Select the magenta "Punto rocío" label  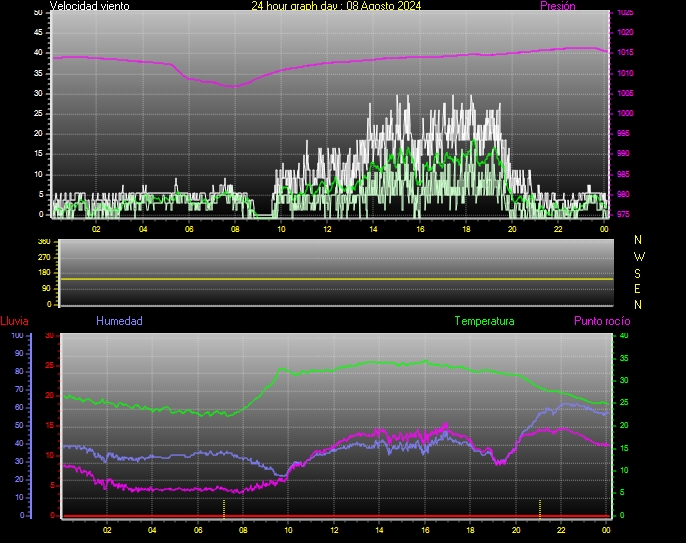click(602, 321)
